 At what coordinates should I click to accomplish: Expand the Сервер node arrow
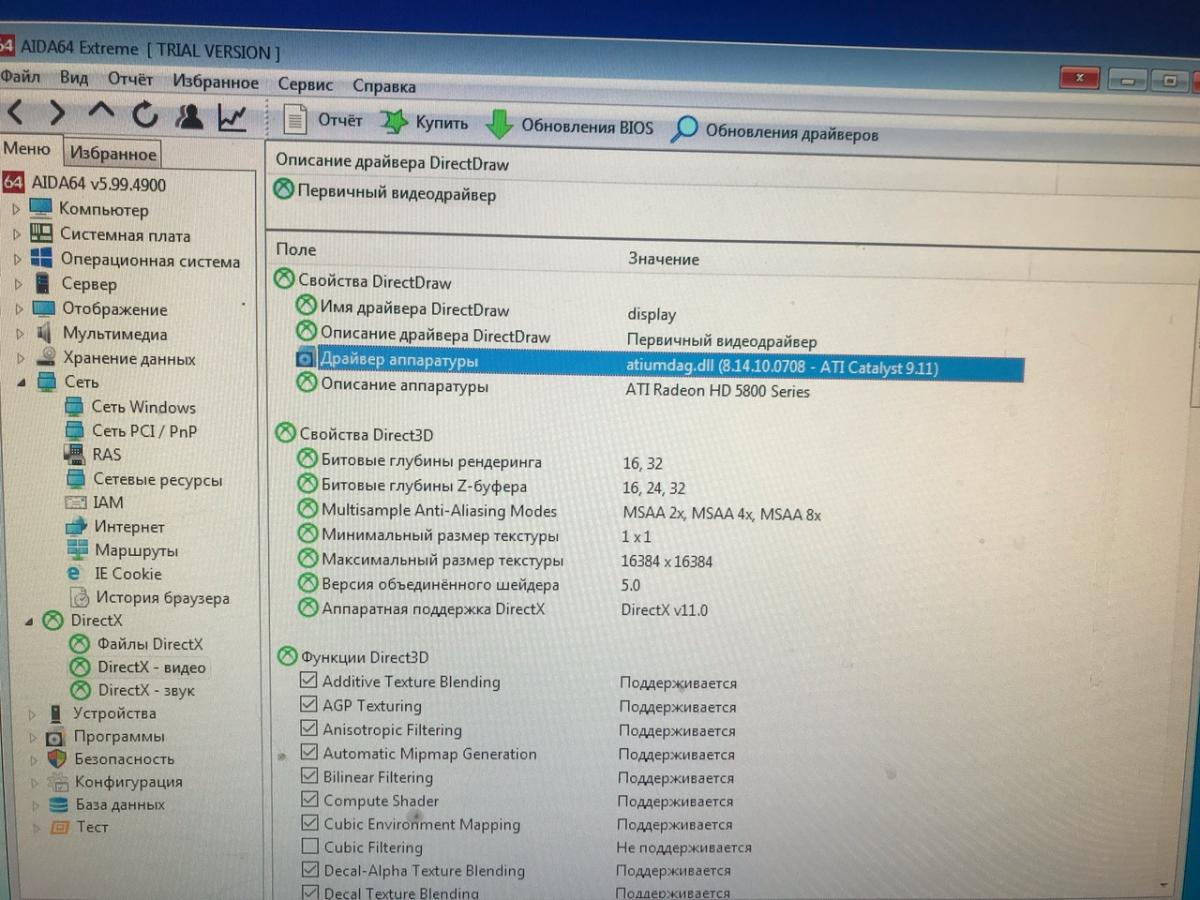pyautogui.click(x=18, y=283)
